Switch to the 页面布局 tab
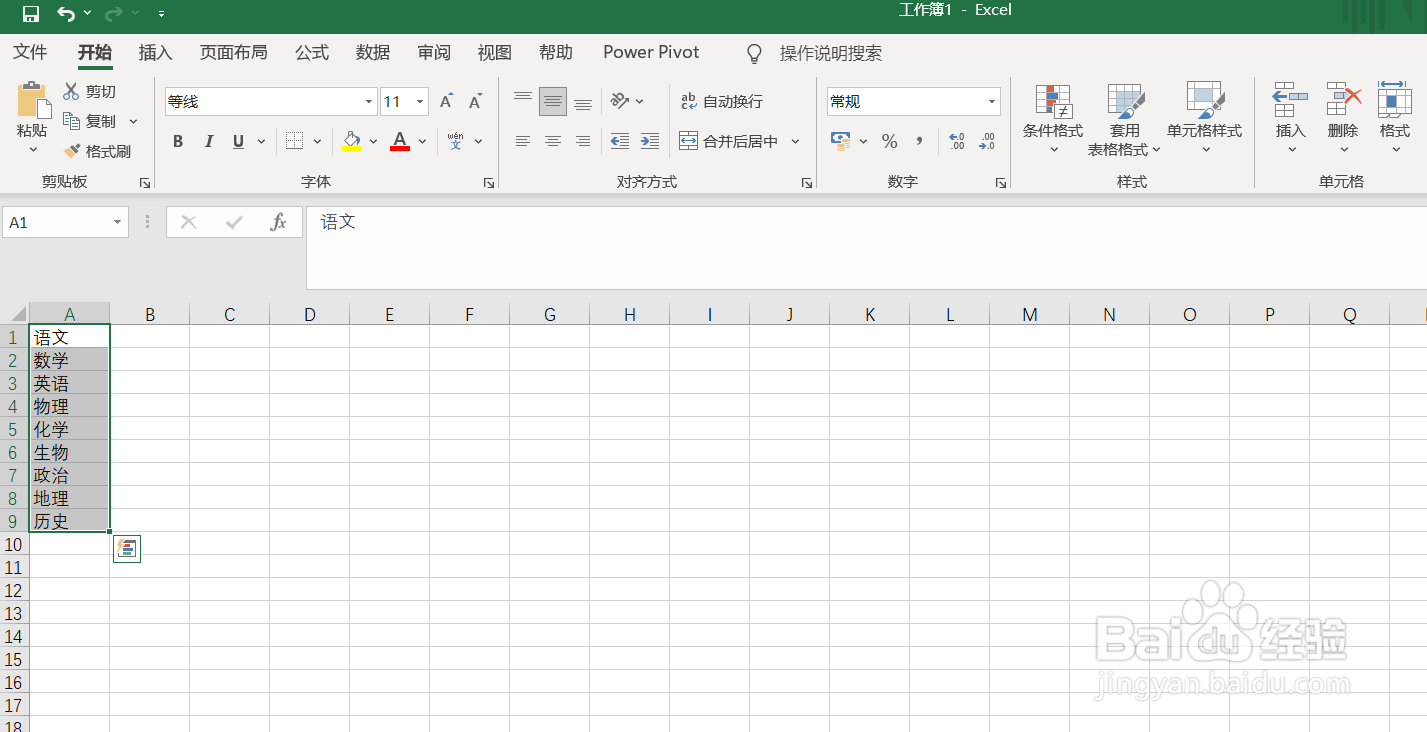Screen dimensions: 1427x732 234,52
